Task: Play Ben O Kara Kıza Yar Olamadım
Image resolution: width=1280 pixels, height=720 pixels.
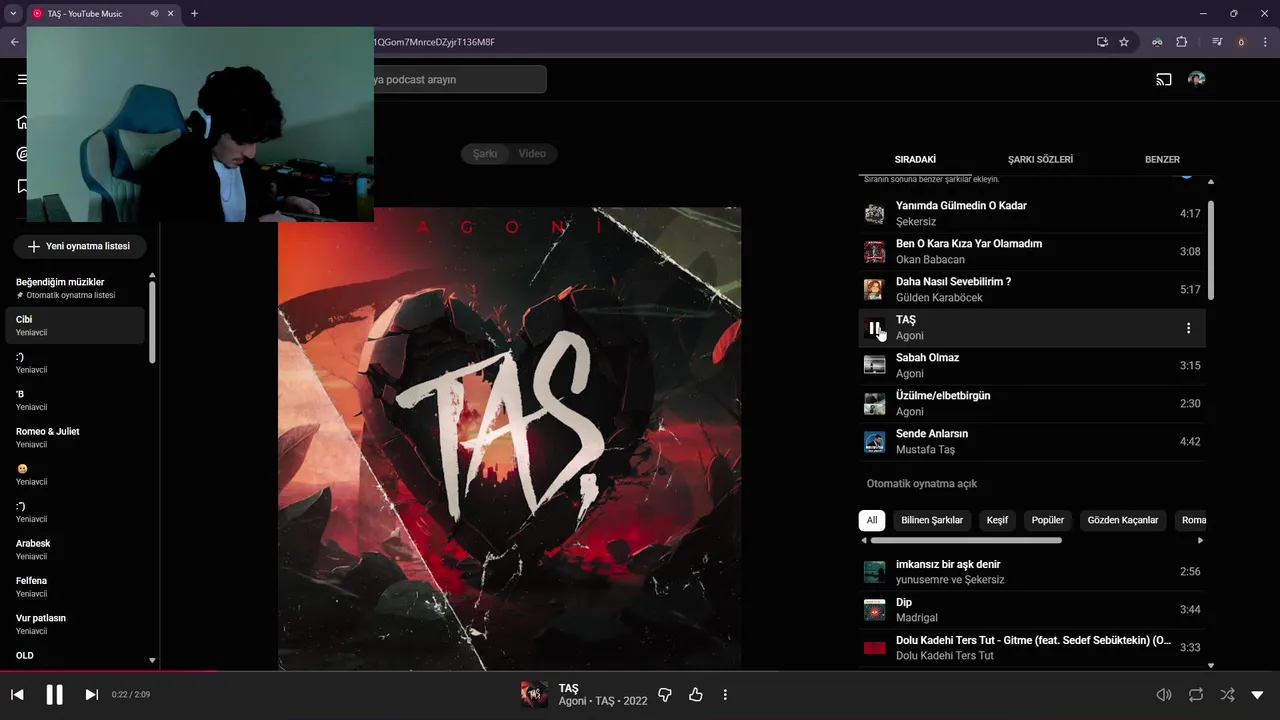Action: (1033, 252)
